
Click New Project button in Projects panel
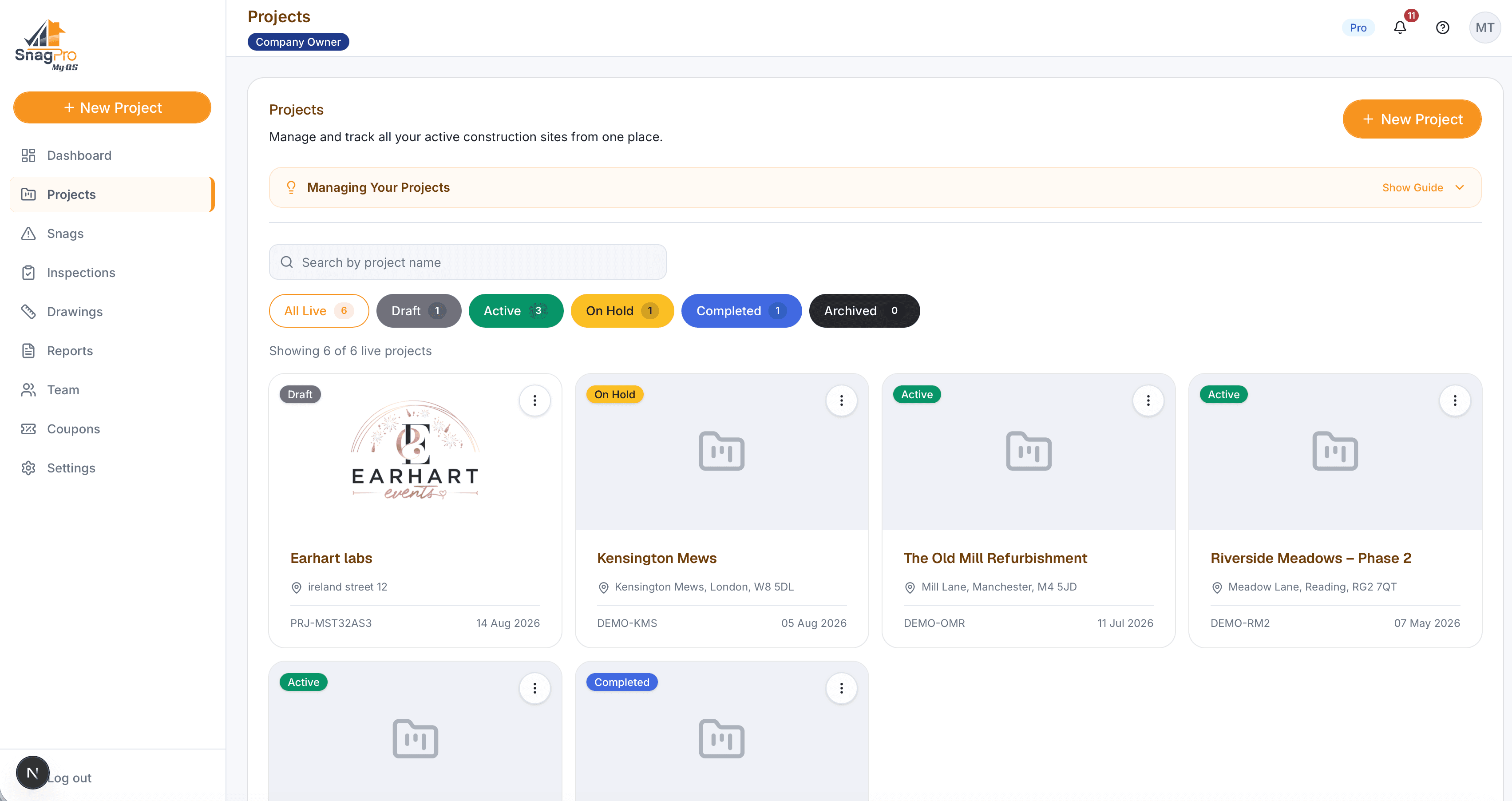tap(1411, 119)
